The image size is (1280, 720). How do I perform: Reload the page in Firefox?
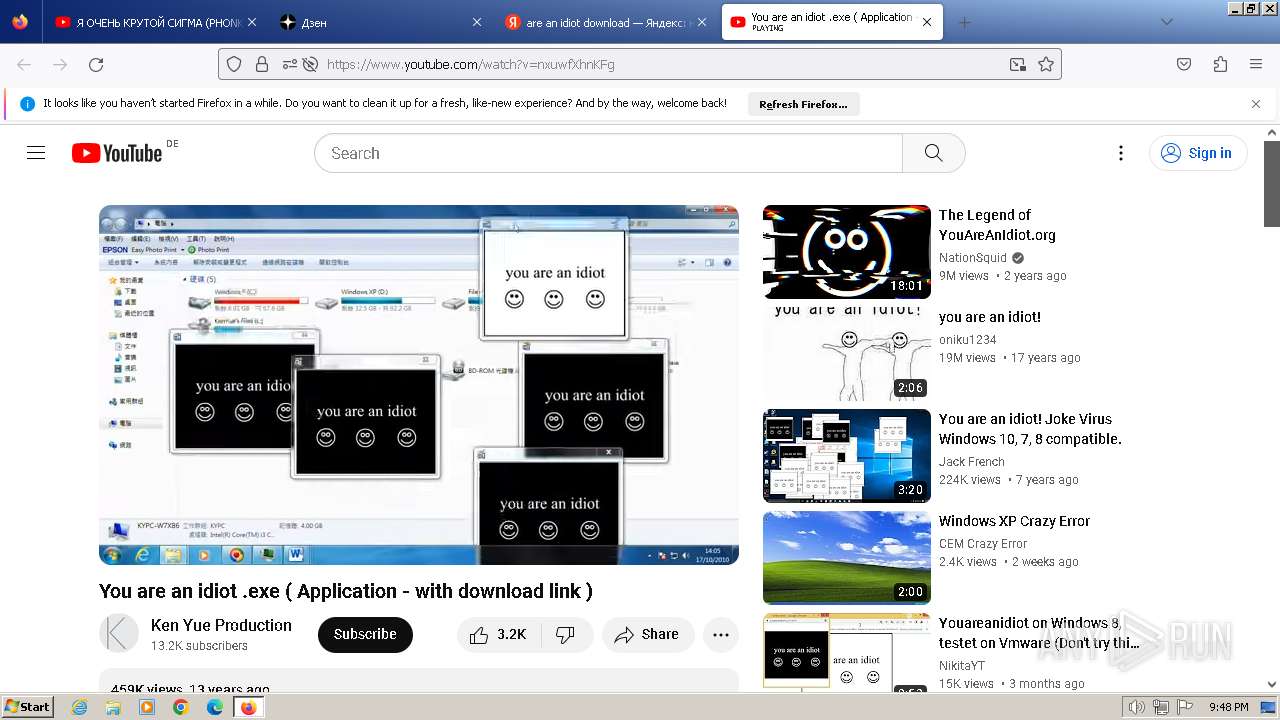tap(96, 64)
